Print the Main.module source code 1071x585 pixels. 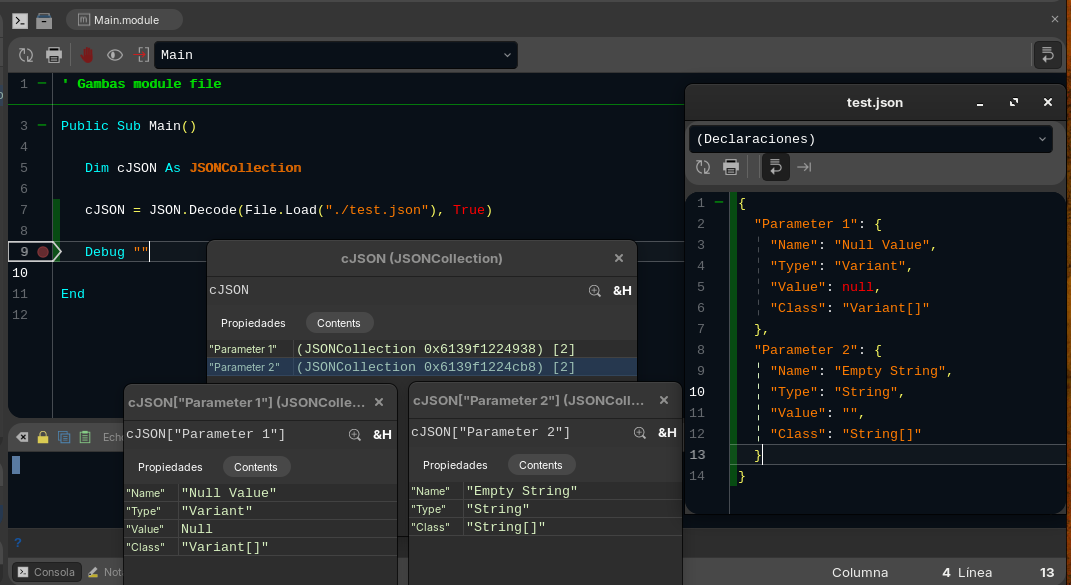click(54, 55)
